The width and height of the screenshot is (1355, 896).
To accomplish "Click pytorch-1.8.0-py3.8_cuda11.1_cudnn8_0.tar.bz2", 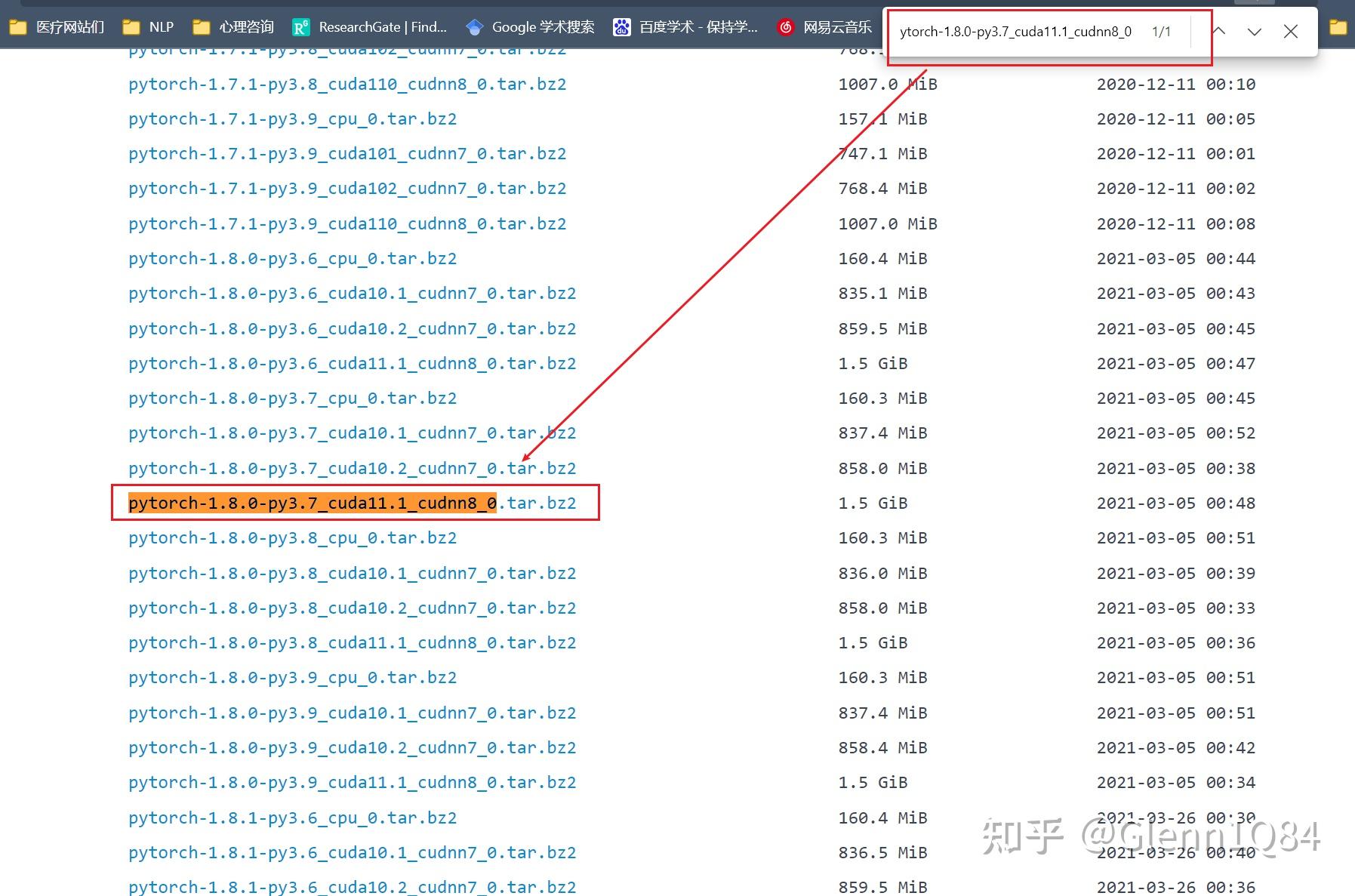I will [x=351, y=642].
